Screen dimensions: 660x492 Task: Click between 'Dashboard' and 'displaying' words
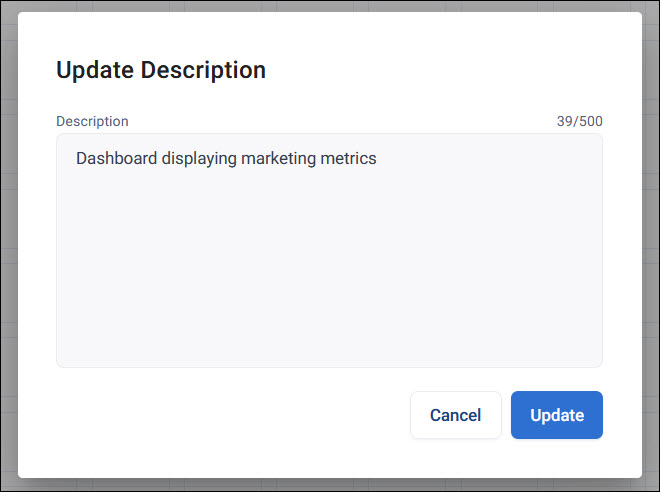click(160, 159)
